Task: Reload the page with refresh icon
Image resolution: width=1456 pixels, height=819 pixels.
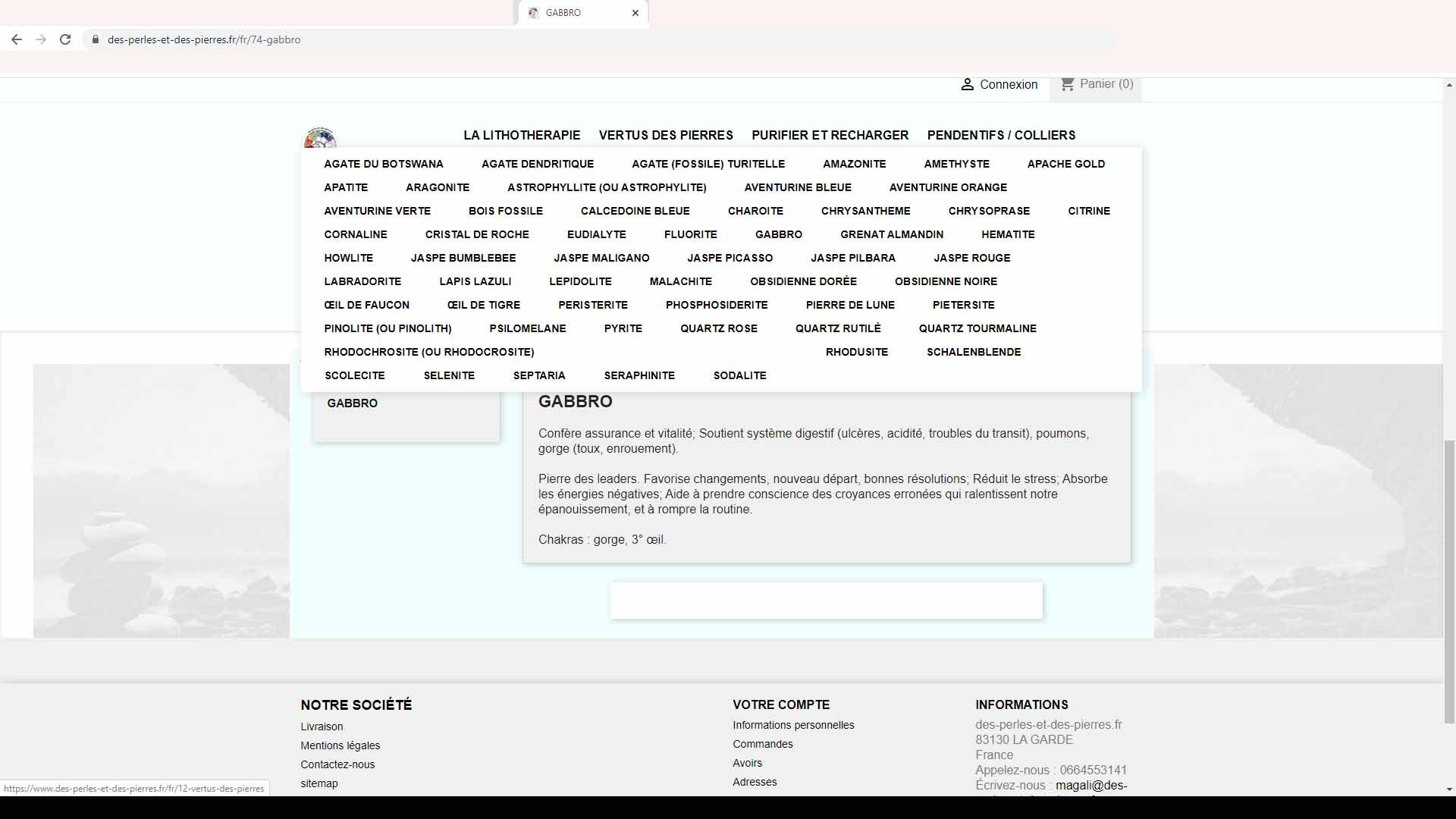Action: click(x=65, y=39)
